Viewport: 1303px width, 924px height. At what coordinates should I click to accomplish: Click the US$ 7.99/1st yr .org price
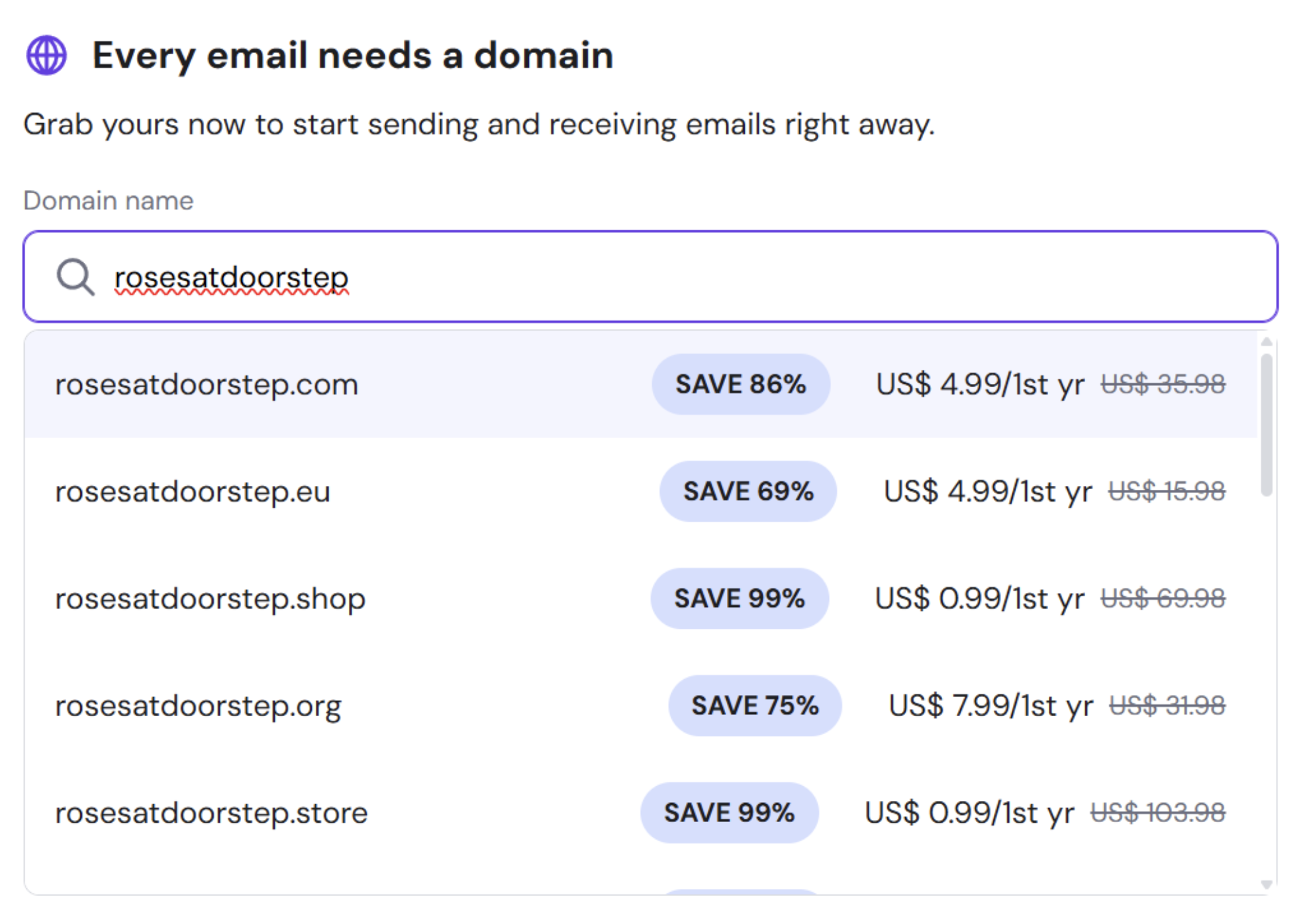990,706
